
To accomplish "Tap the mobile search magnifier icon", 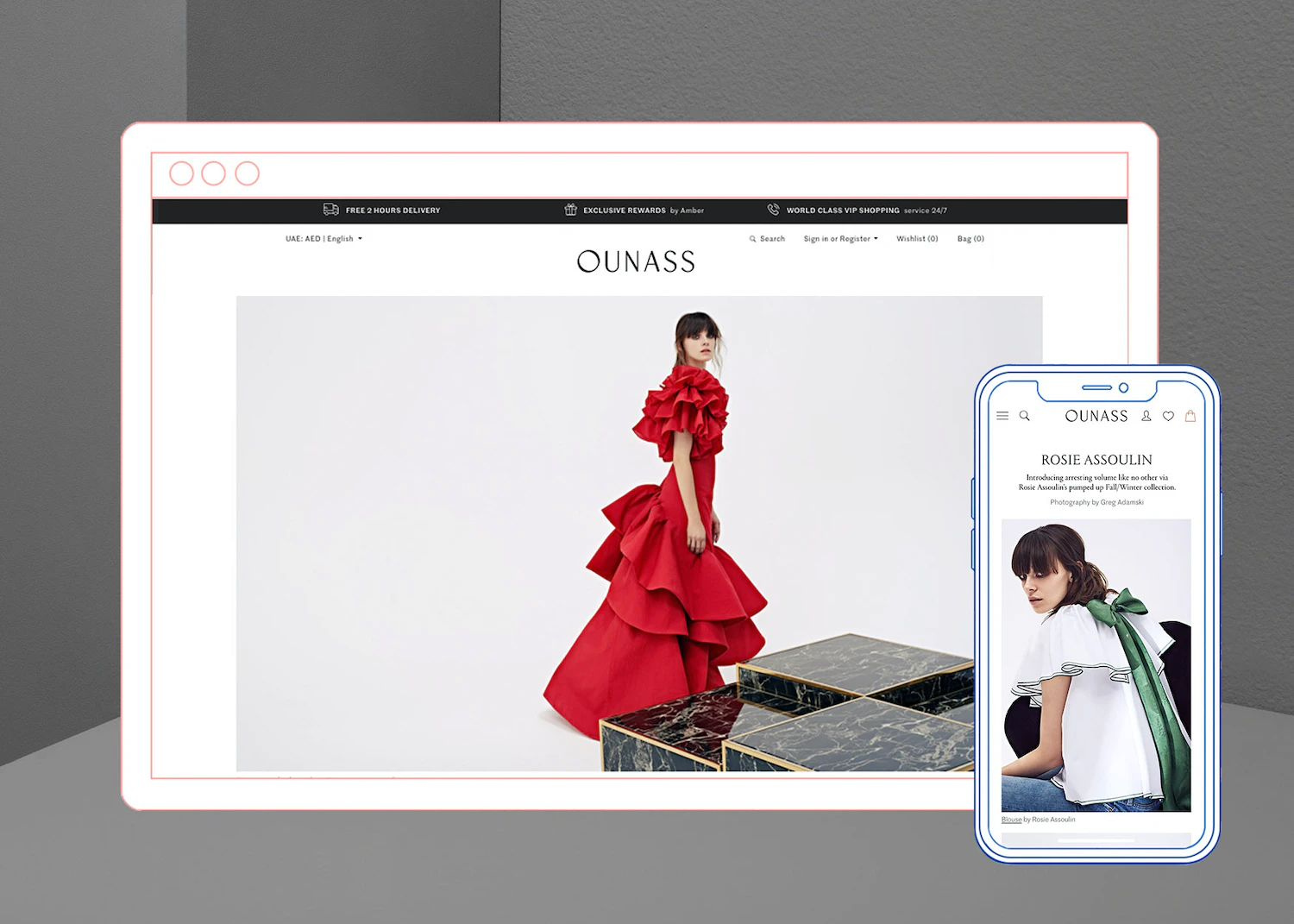I will [x=1025, y=416].
